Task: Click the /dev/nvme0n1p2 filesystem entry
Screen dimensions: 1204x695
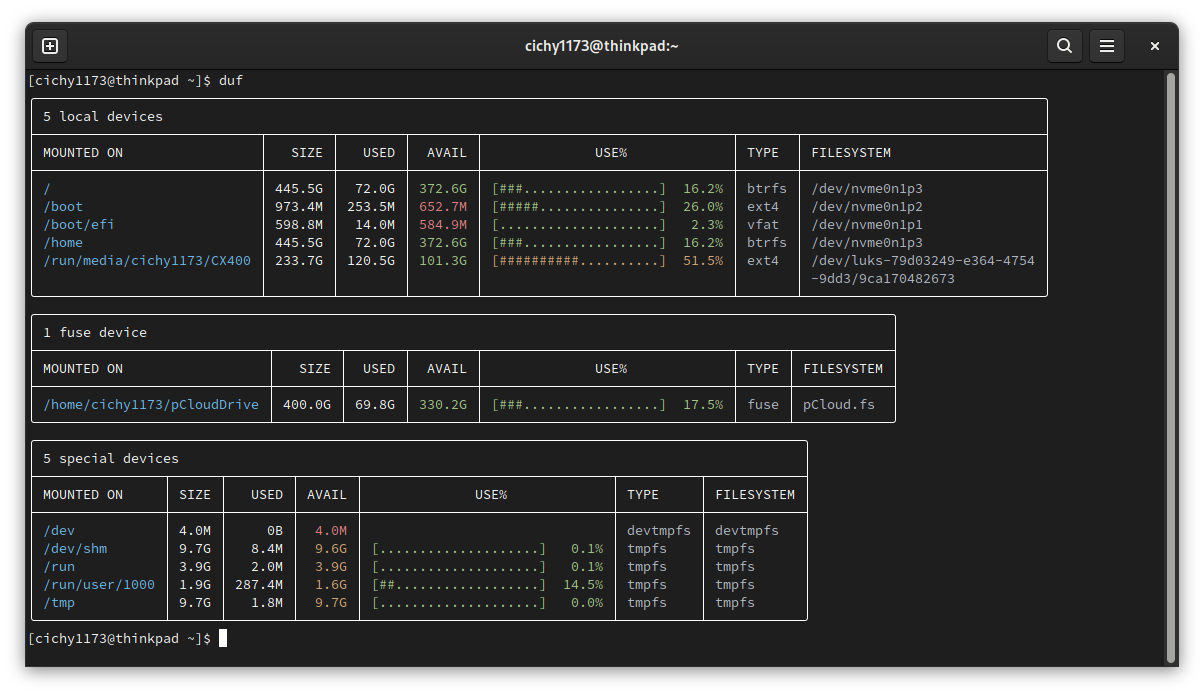Action: coord(867,206)
